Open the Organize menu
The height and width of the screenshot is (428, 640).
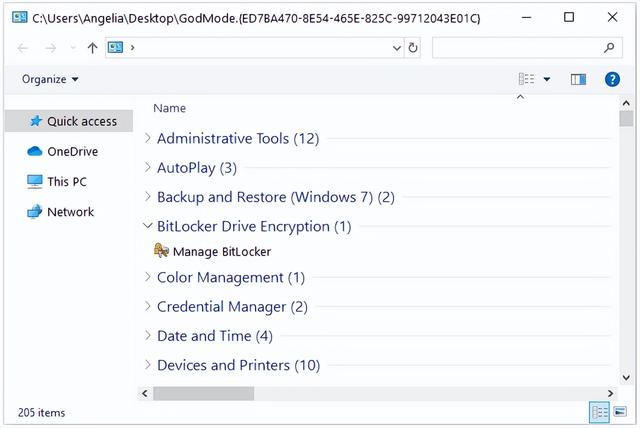[x=50, y=79]
